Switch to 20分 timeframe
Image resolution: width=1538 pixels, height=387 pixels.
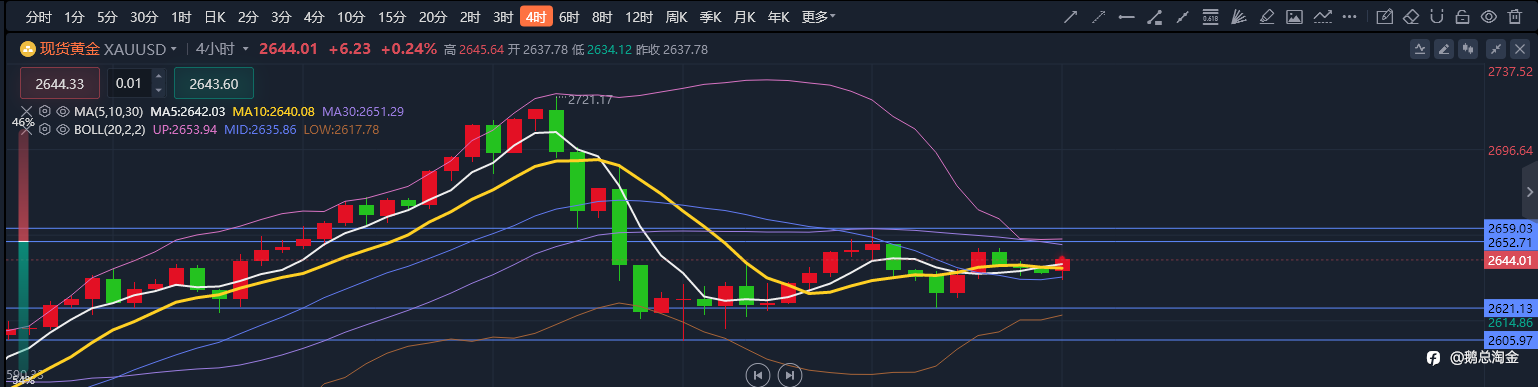click(x=432, y=17)
